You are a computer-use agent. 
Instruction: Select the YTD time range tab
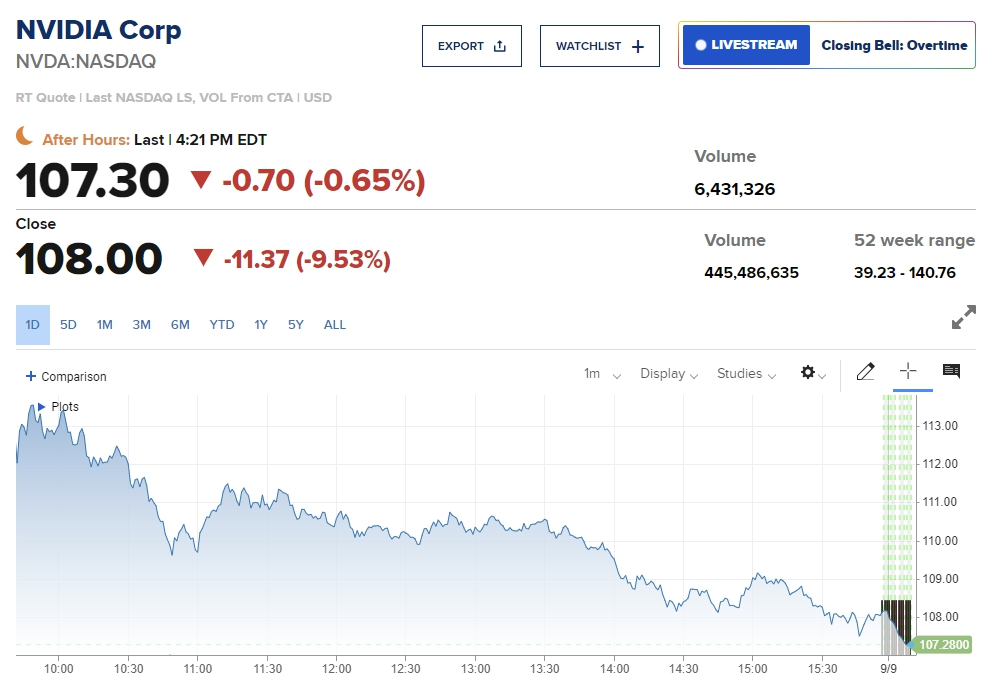(x=222, y=325)
